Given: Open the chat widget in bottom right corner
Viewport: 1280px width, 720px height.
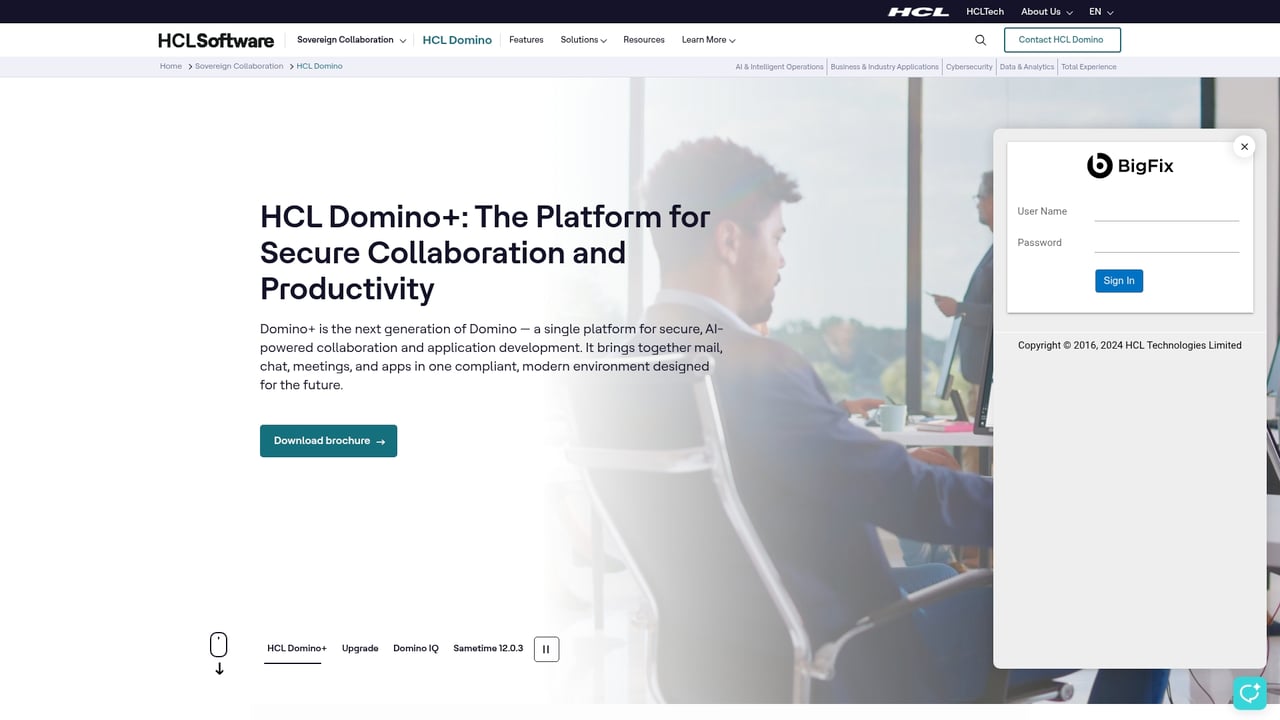Looking at the screenshot, I should pyautogui.click(x=1249, y=693).
